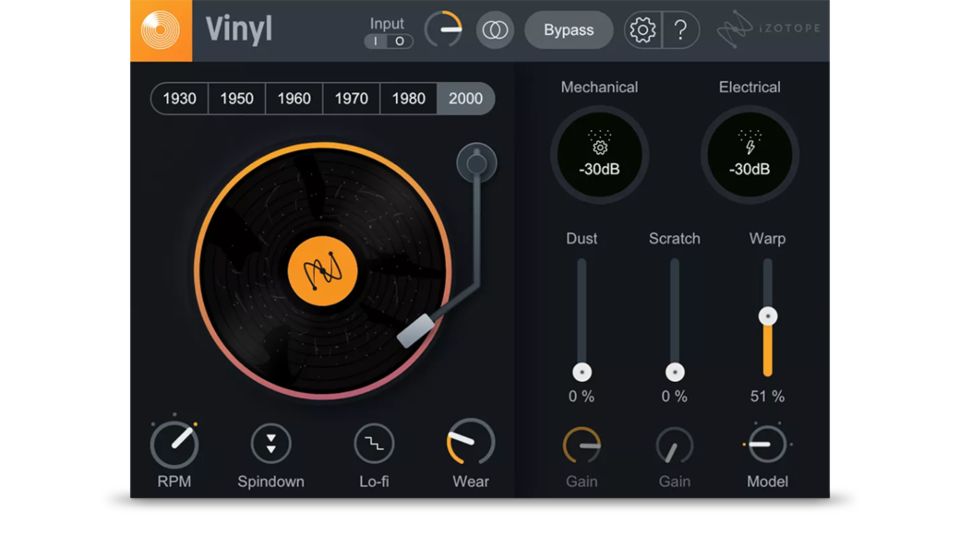960x535 pixels.
Task: Click the RPM knob
Action: pos(174,443)
